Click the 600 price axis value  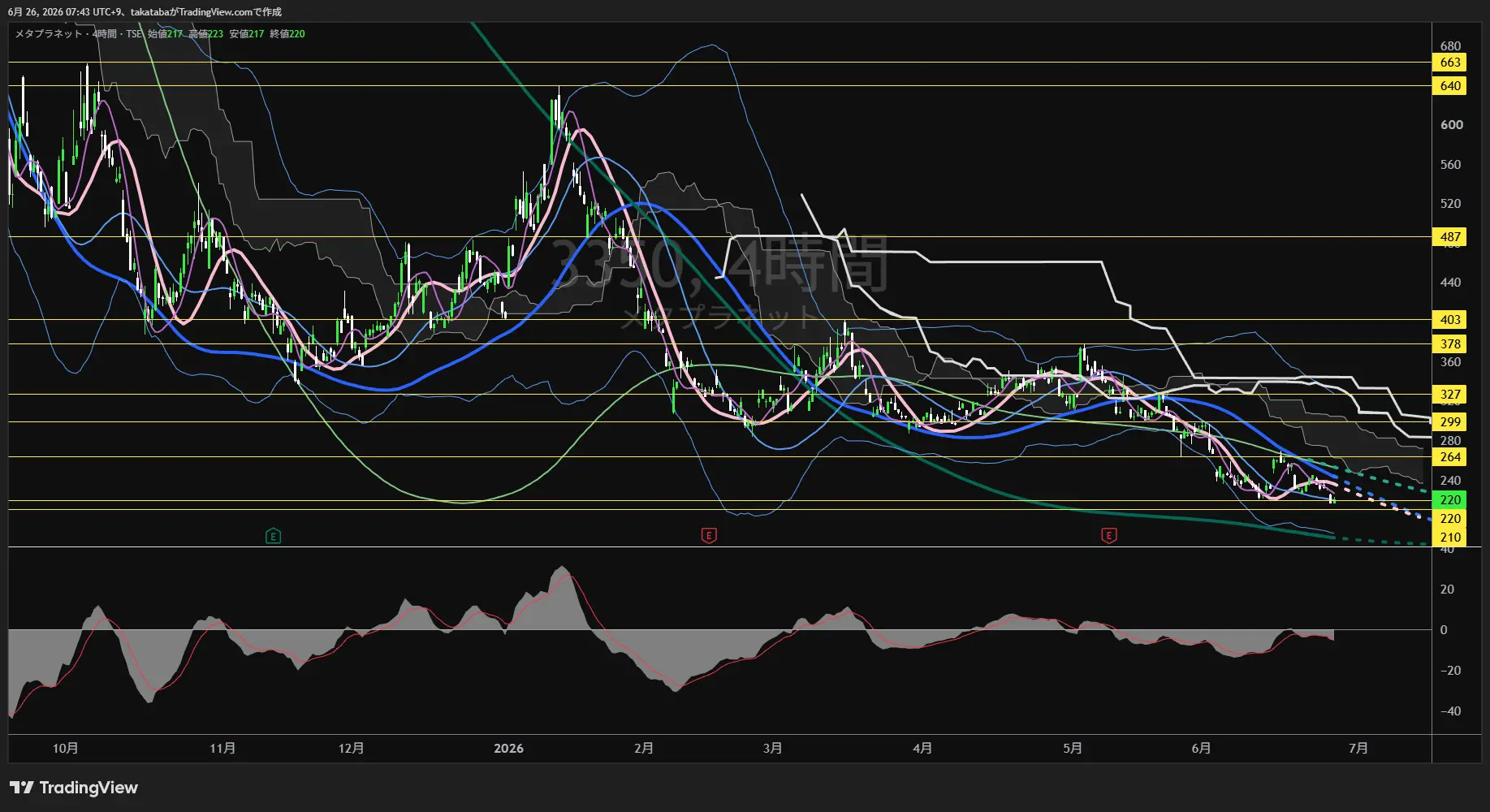point(1451,125)
